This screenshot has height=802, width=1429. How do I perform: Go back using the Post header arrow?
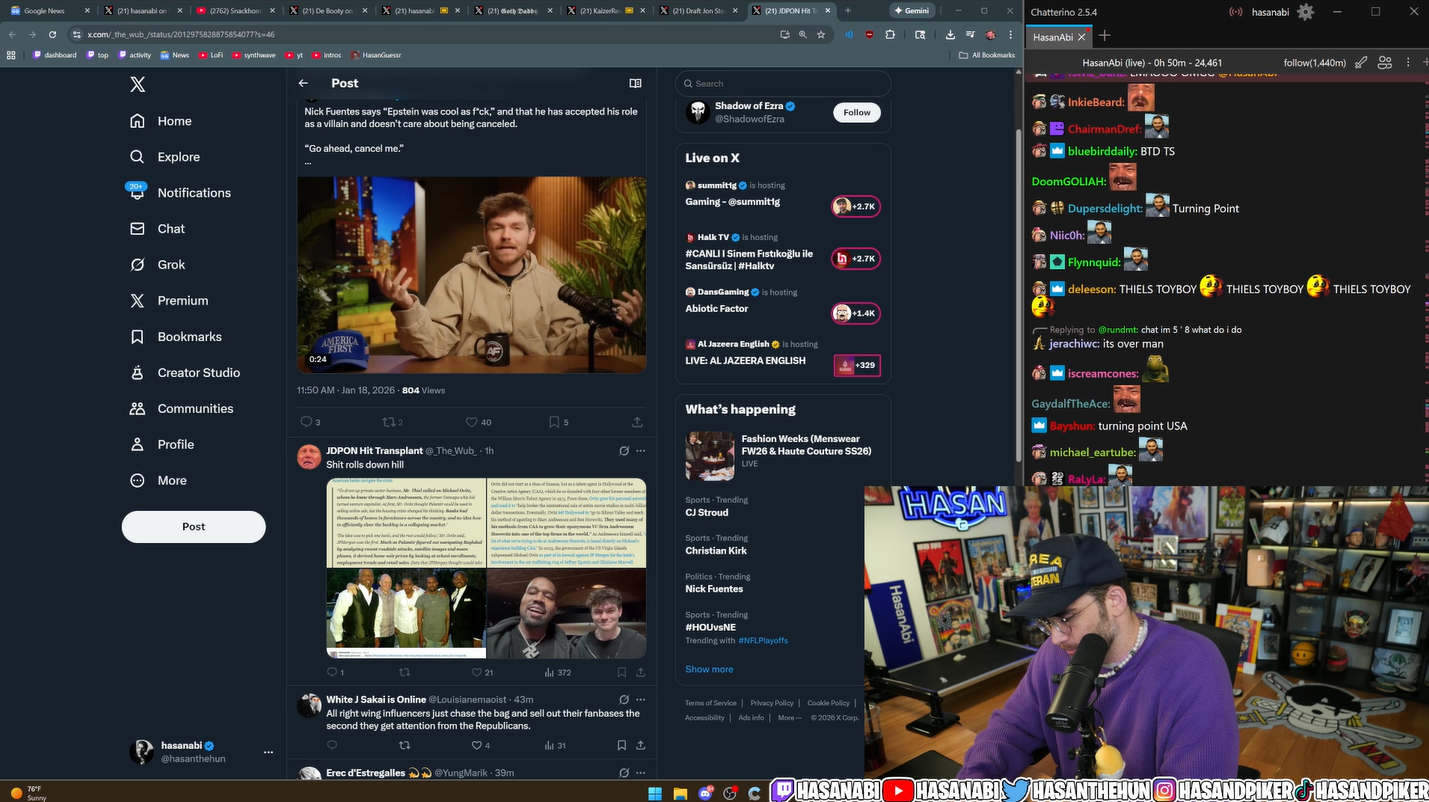coord(303,83)
